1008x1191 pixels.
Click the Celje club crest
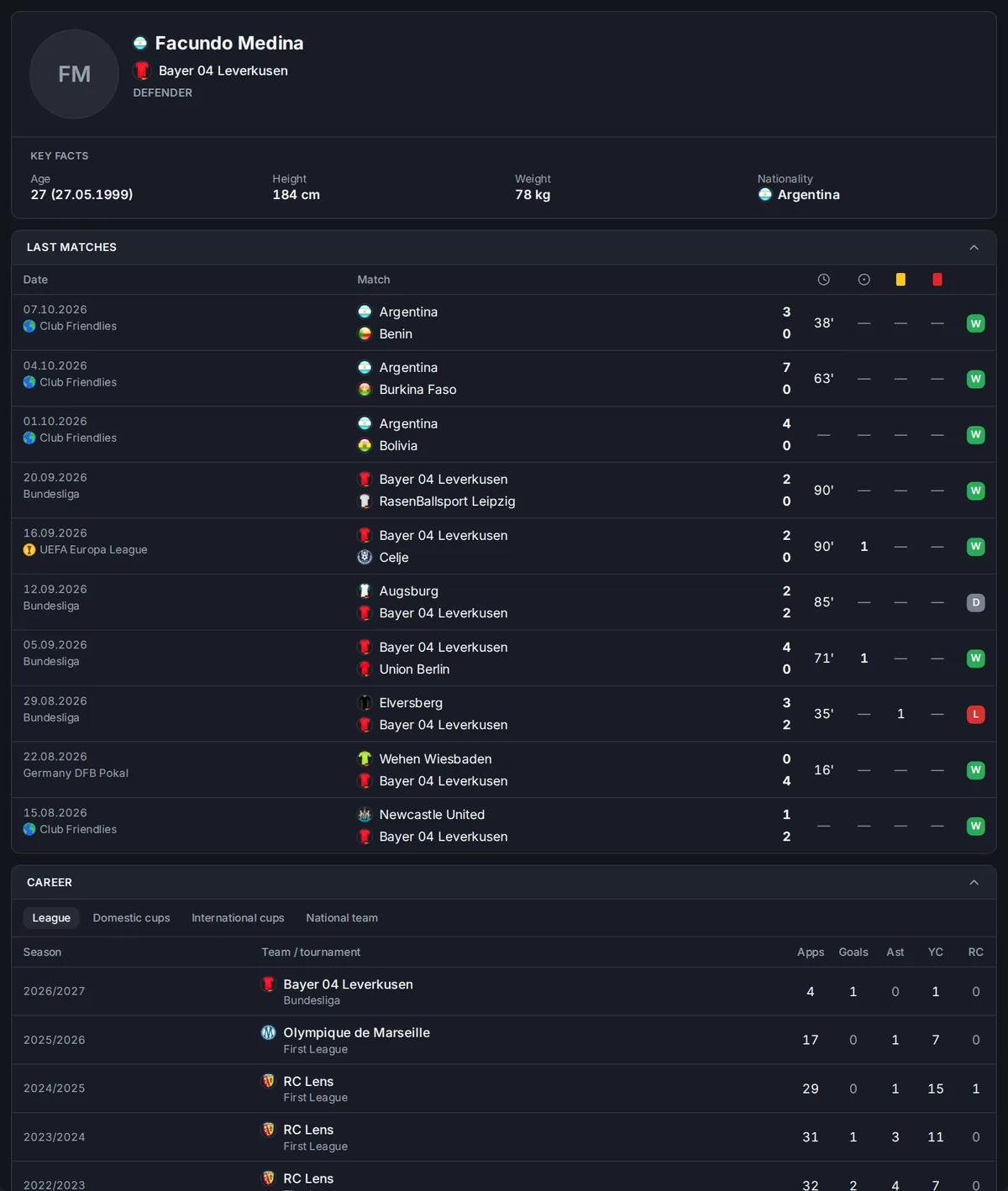(x=365, y=557)
